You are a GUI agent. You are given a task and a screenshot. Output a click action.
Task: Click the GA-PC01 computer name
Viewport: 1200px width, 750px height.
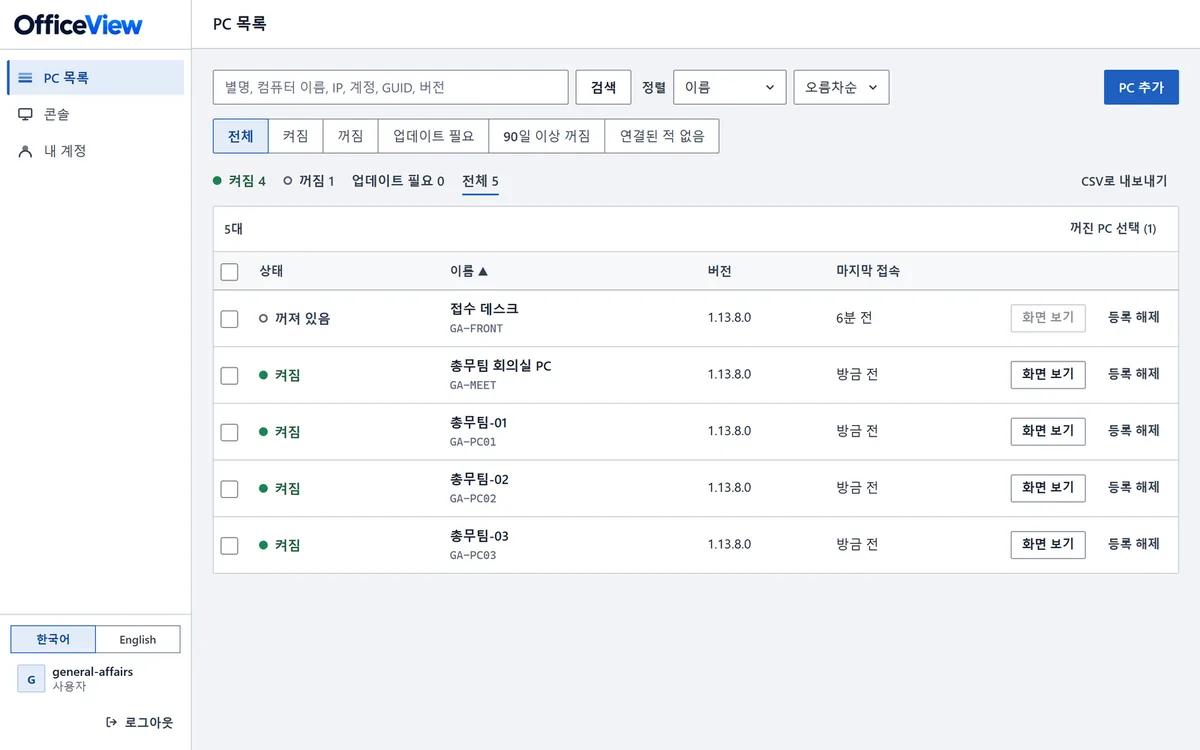pos(473,442)
